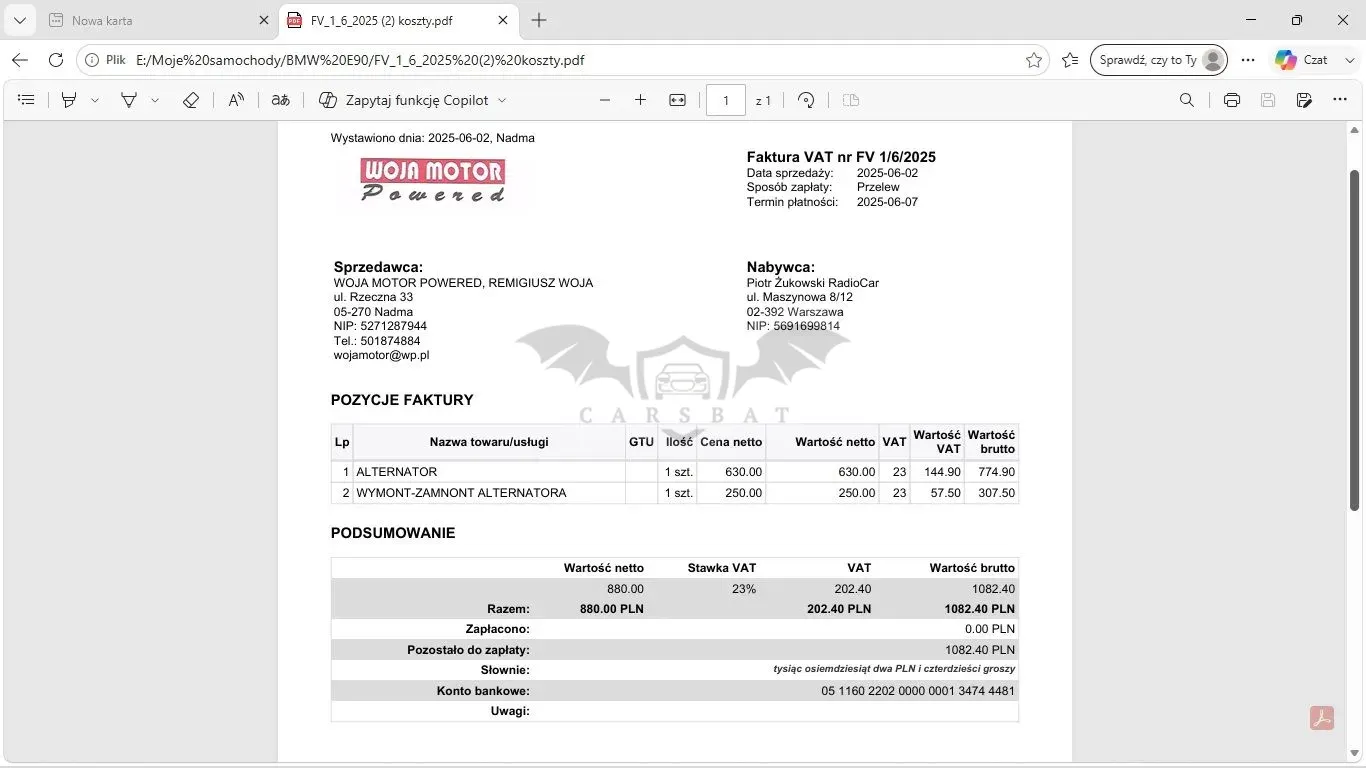This screenshot has width=1366, height=768.
Task: Click Zapytaj funkcję Copilot
Action: coord(404,100)
